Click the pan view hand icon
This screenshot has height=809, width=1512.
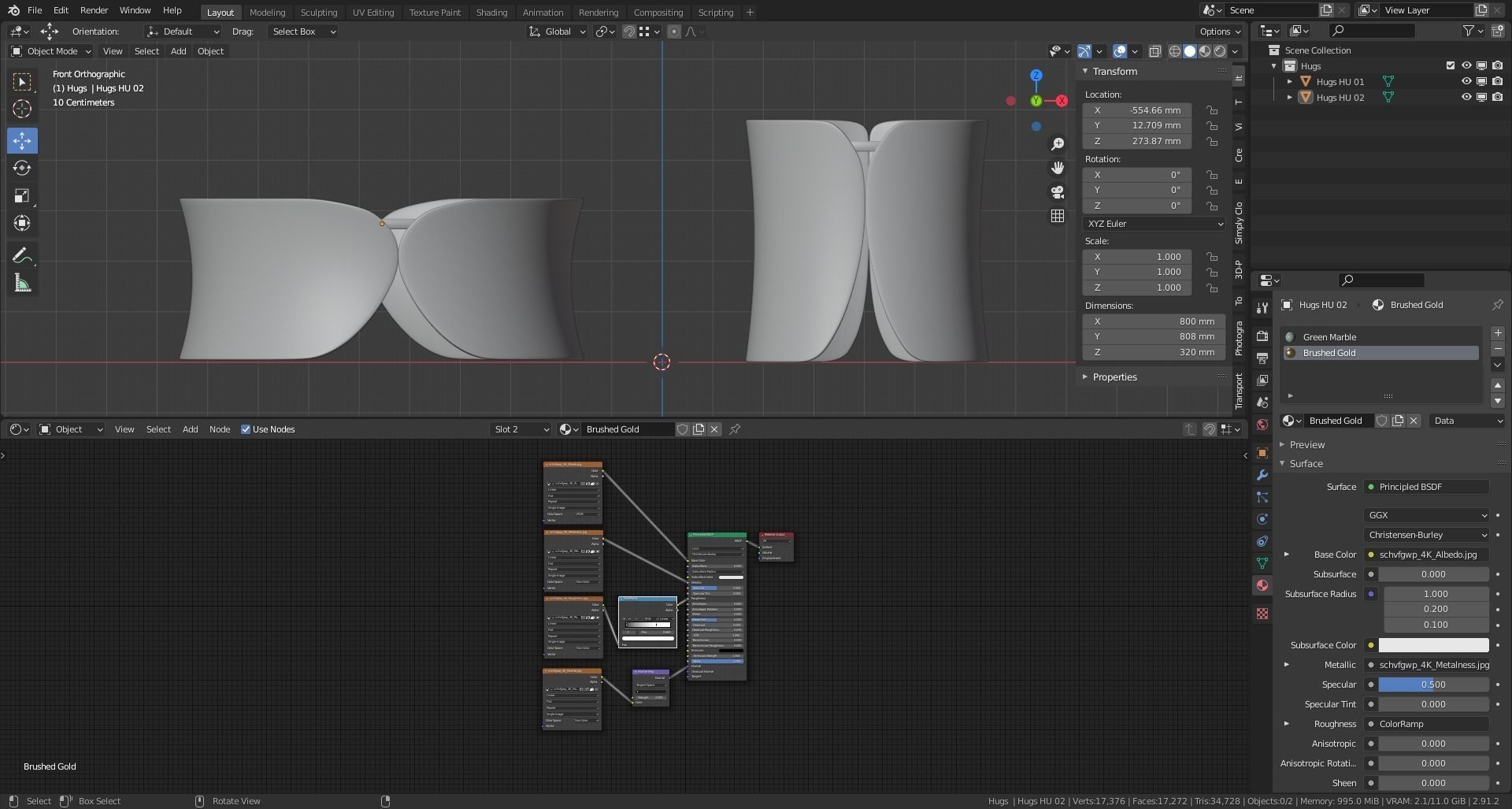click(1058, 168)
